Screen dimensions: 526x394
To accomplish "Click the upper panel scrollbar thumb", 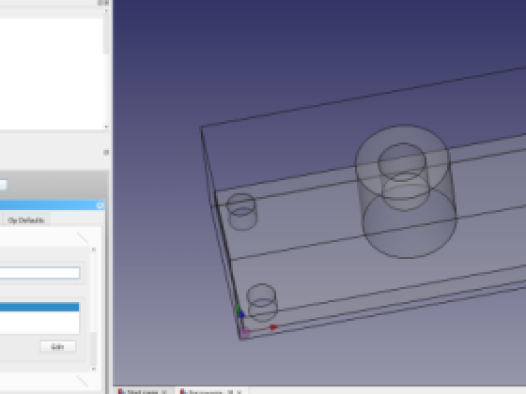I will point(106,35).
